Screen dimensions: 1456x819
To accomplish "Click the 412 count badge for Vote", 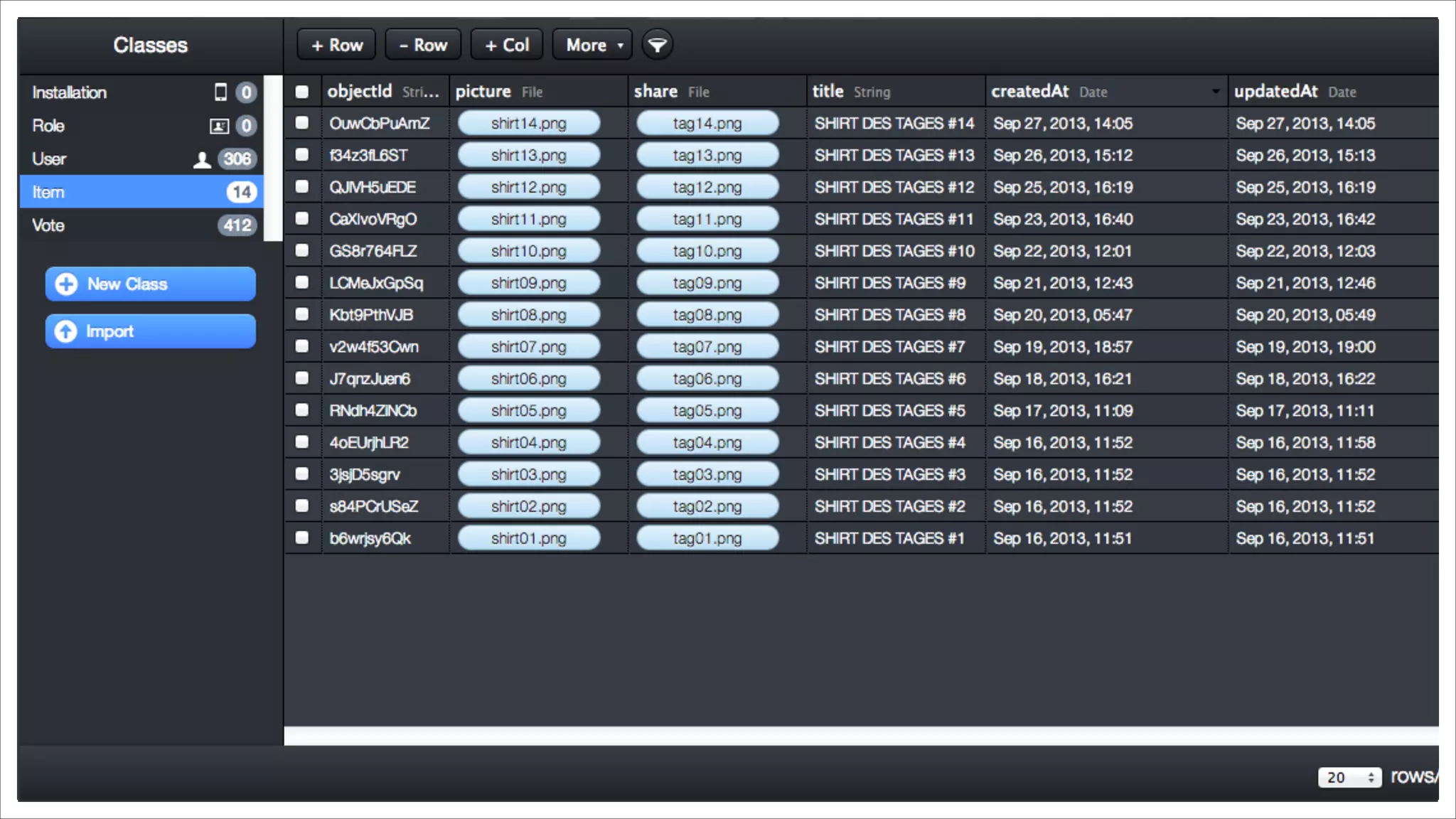I will (x=237, y=225).
